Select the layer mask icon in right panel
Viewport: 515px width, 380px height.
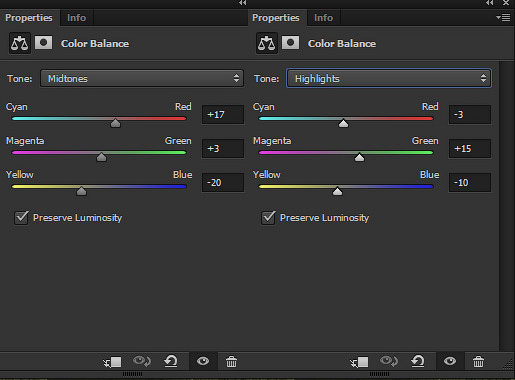pyautogui.click(x=290, y=43)
